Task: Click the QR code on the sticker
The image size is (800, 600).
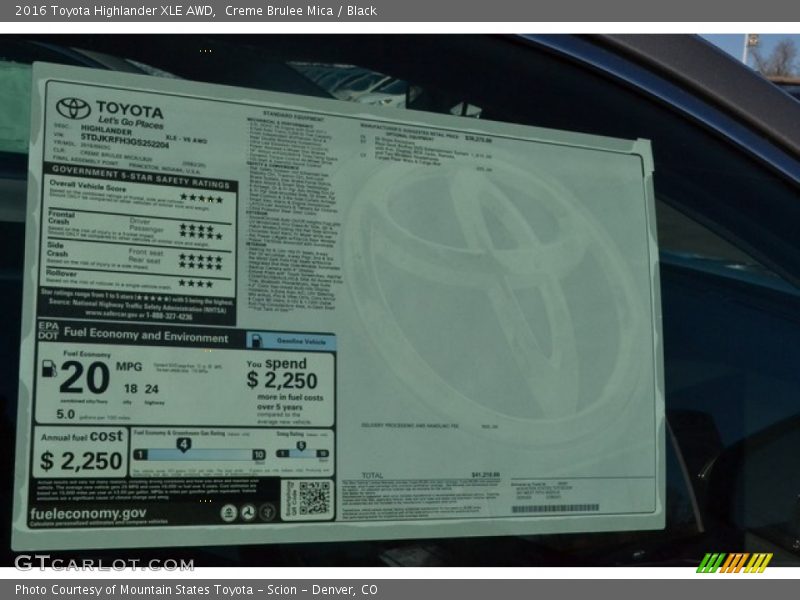Action: click(314, 498)
